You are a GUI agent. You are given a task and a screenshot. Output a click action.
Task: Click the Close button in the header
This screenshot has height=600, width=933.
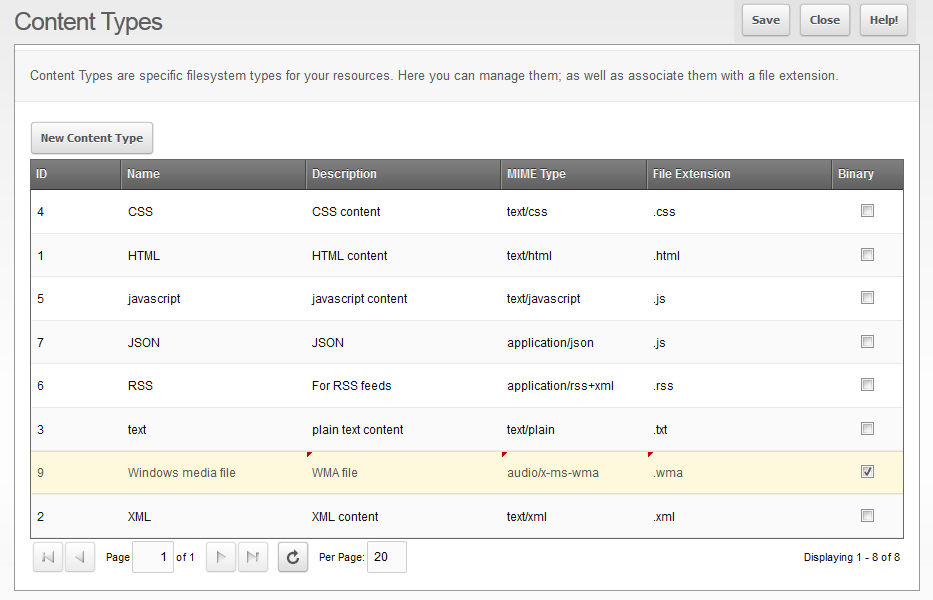point(825,20)
